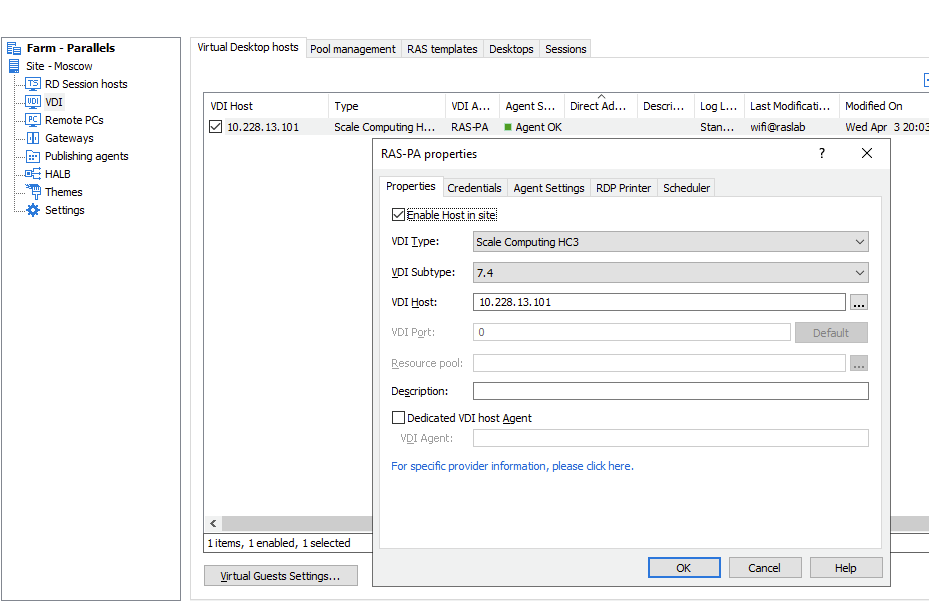Click the green Agent OK status icon
929x615 pixels.
pos(508,127)
